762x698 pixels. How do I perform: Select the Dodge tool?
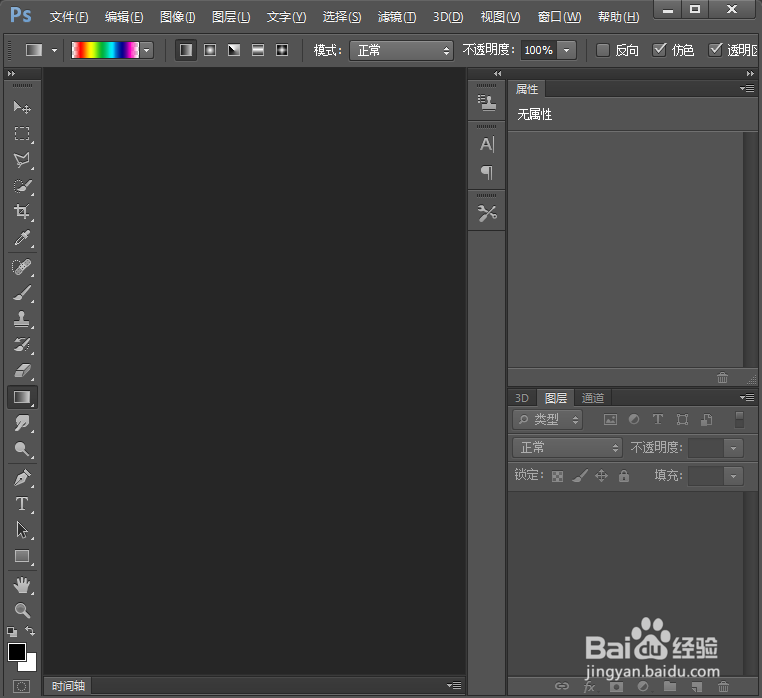point(22,450)
